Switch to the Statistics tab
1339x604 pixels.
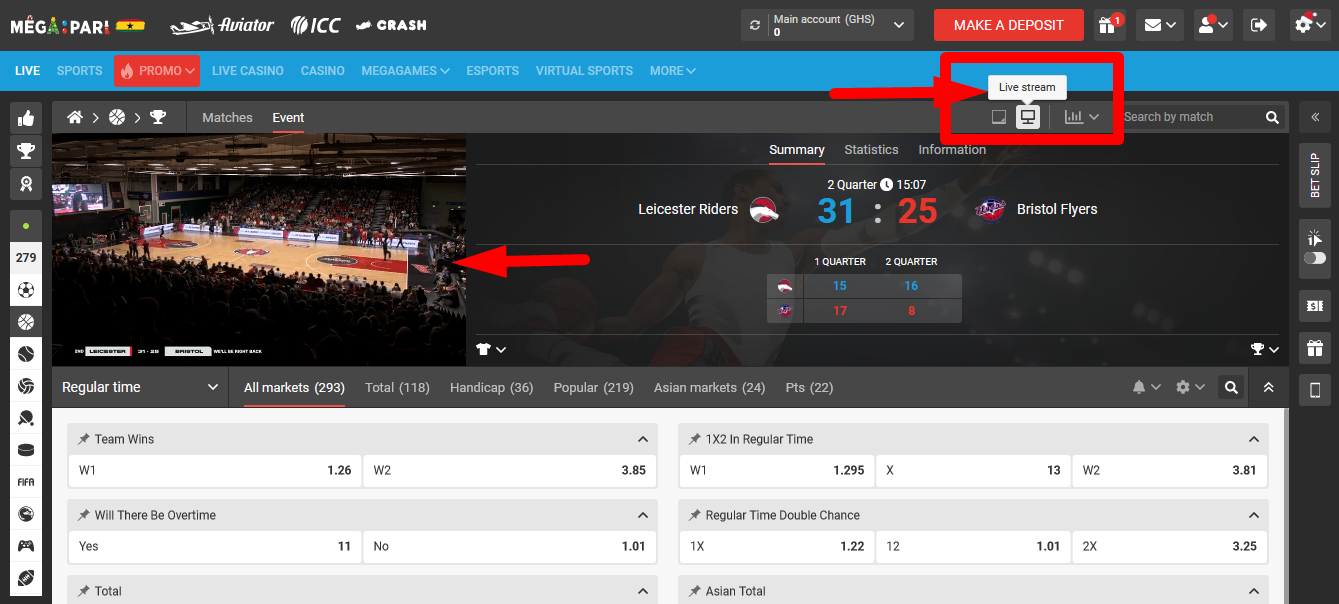click(x=870, y=149)
